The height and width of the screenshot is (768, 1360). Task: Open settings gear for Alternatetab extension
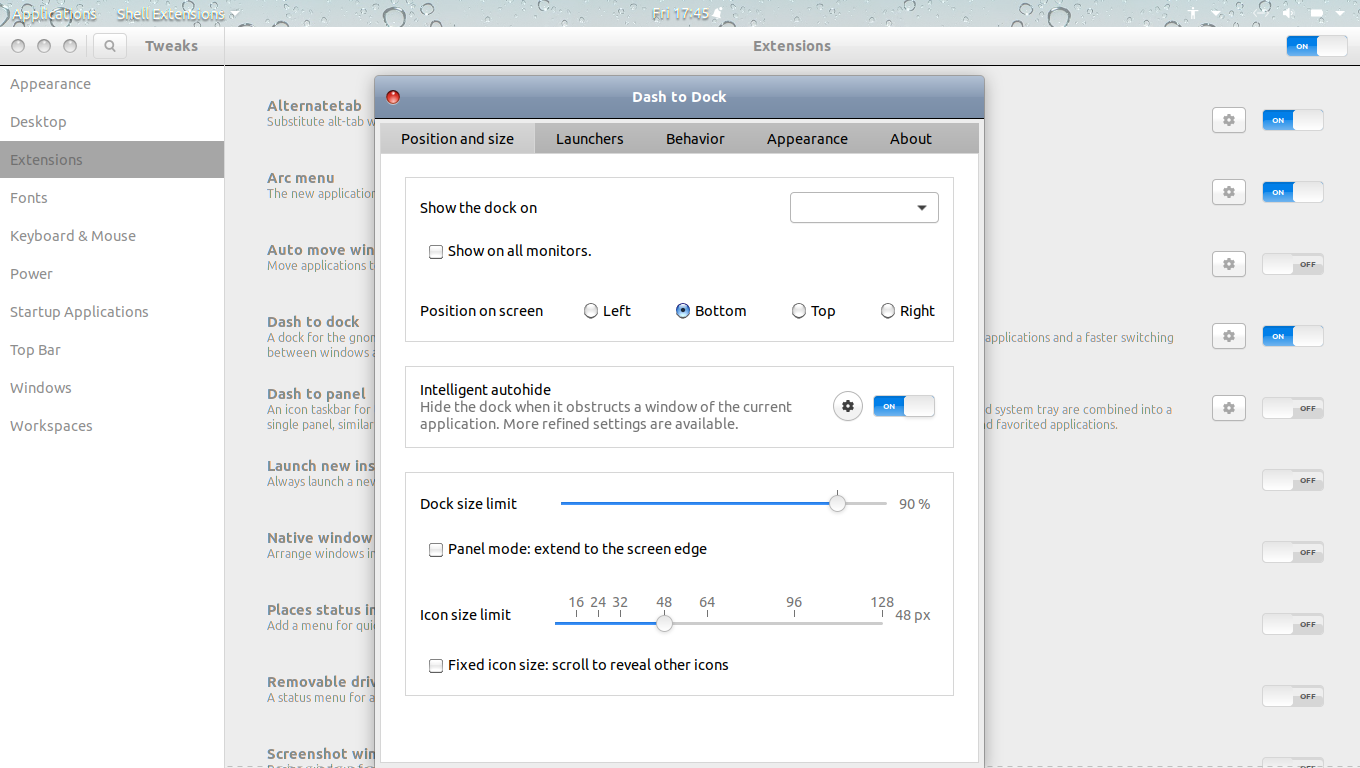(1229, 120)
